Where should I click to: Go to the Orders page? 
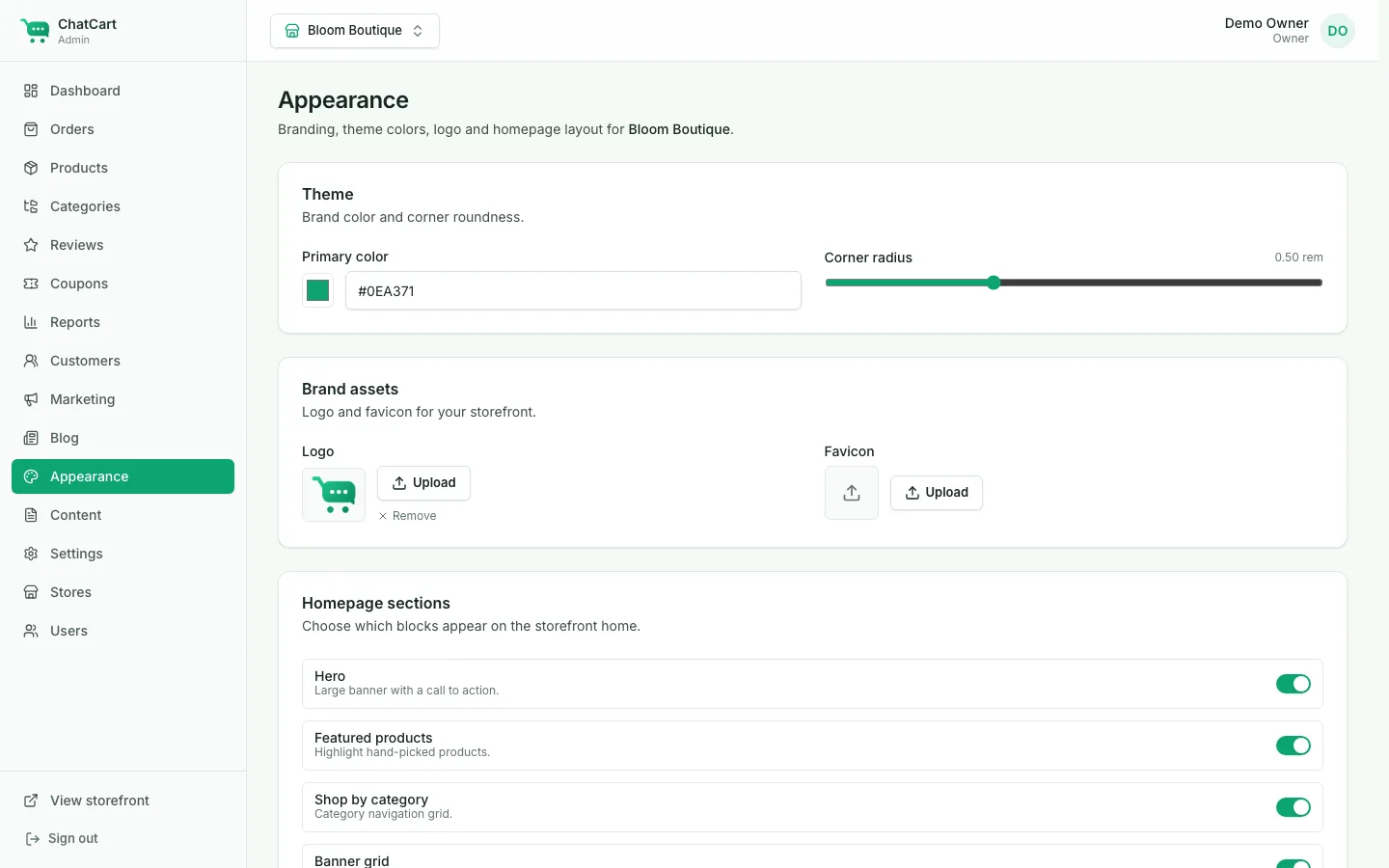pyautogui.click(x=123, y=129)
